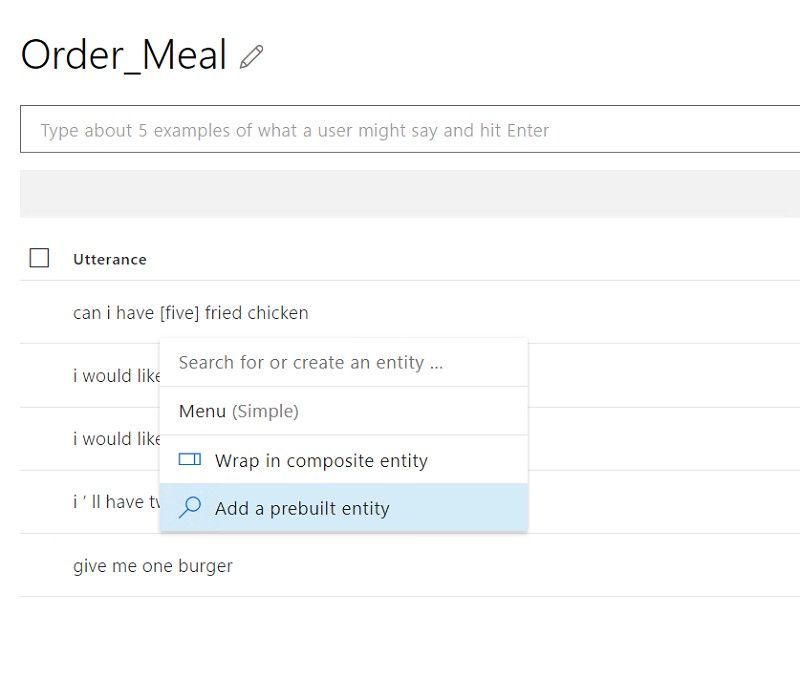The image size is (800, 677).
Task: Click the prebuilt entity magnifier icon
Action: coord(190,508)
